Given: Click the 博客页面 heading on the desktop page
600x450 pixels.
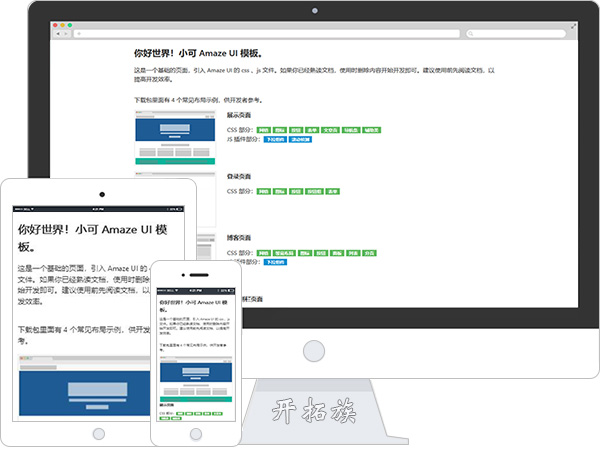Looking at the screenshot, I should point(239,238).
